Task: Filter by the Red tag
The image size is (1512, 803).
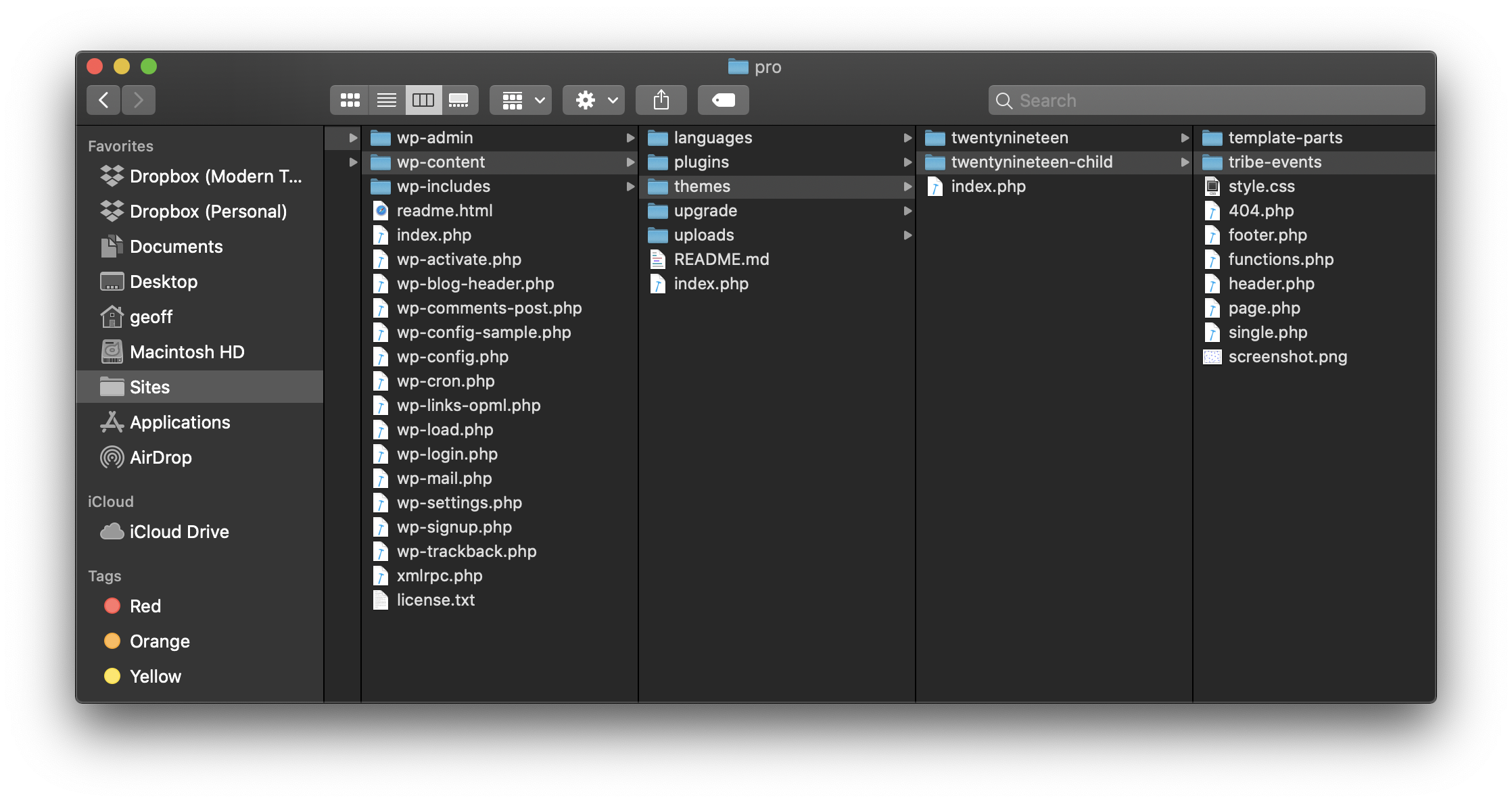Action: point(200,606)
